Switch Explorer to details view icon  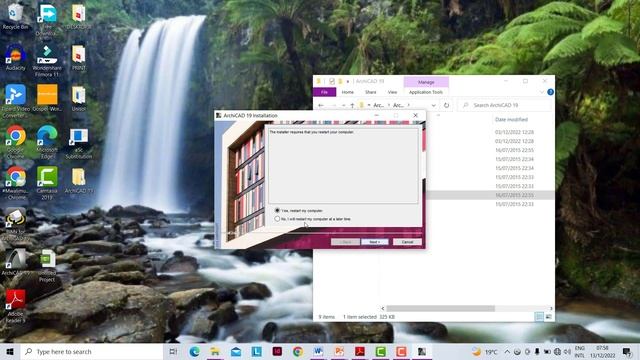[x=539, y=317]
